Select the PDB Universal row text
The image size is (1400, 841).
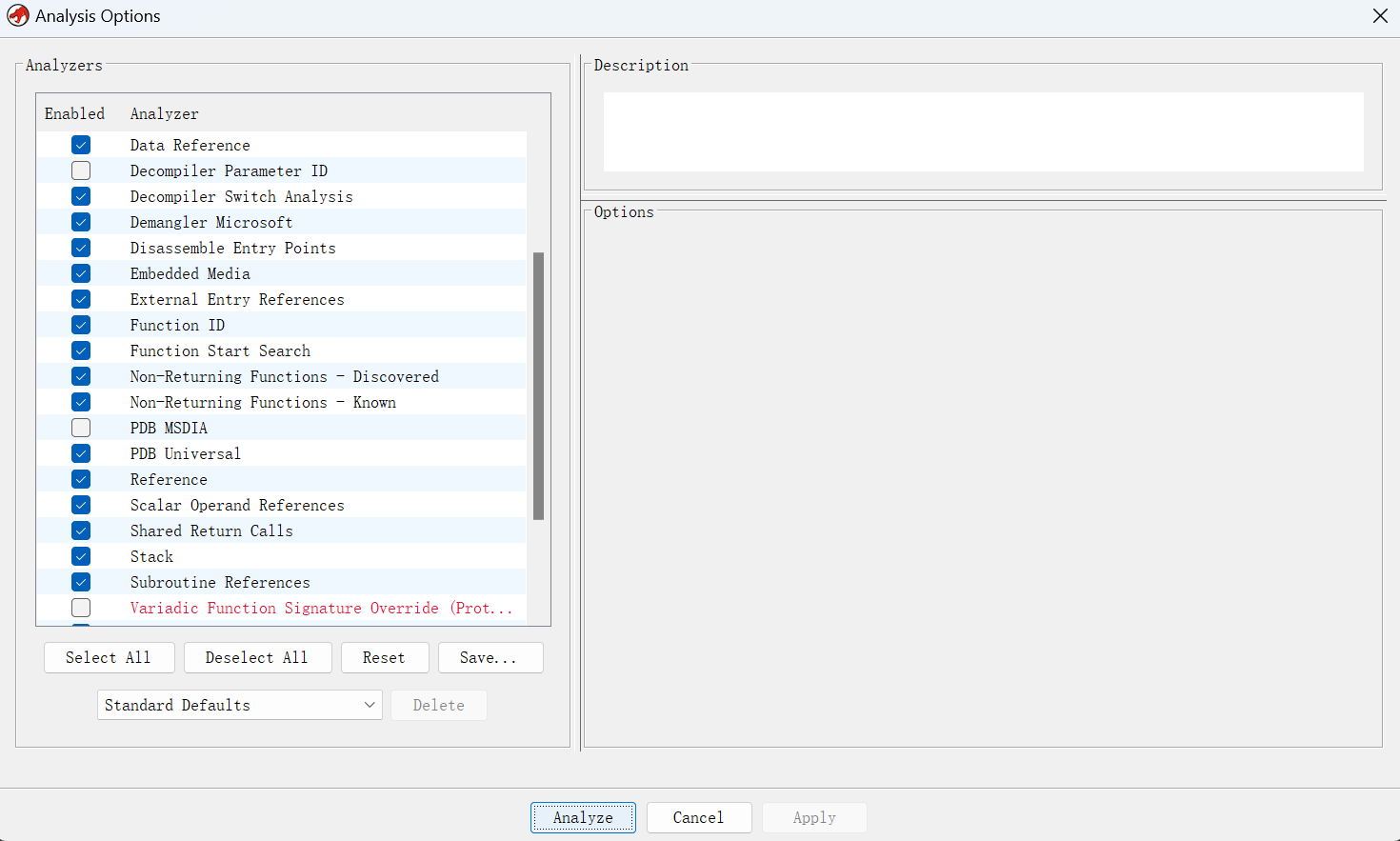(x=186, y=453)
